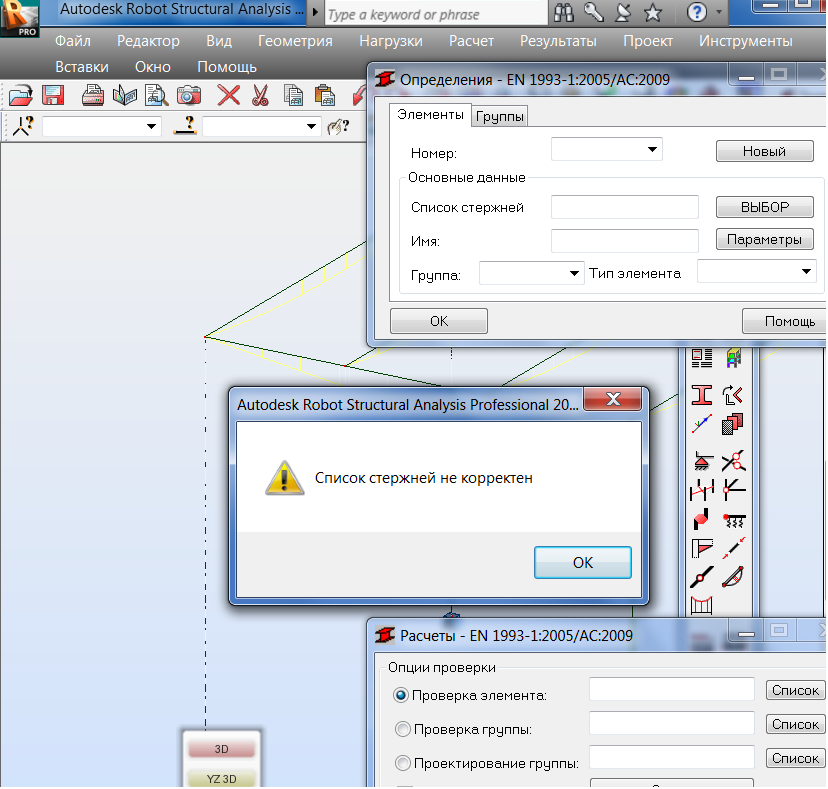Open the panel thickness stacked-plates icon
The width and height of the screenshot is (828, 789).
[732, 424]
